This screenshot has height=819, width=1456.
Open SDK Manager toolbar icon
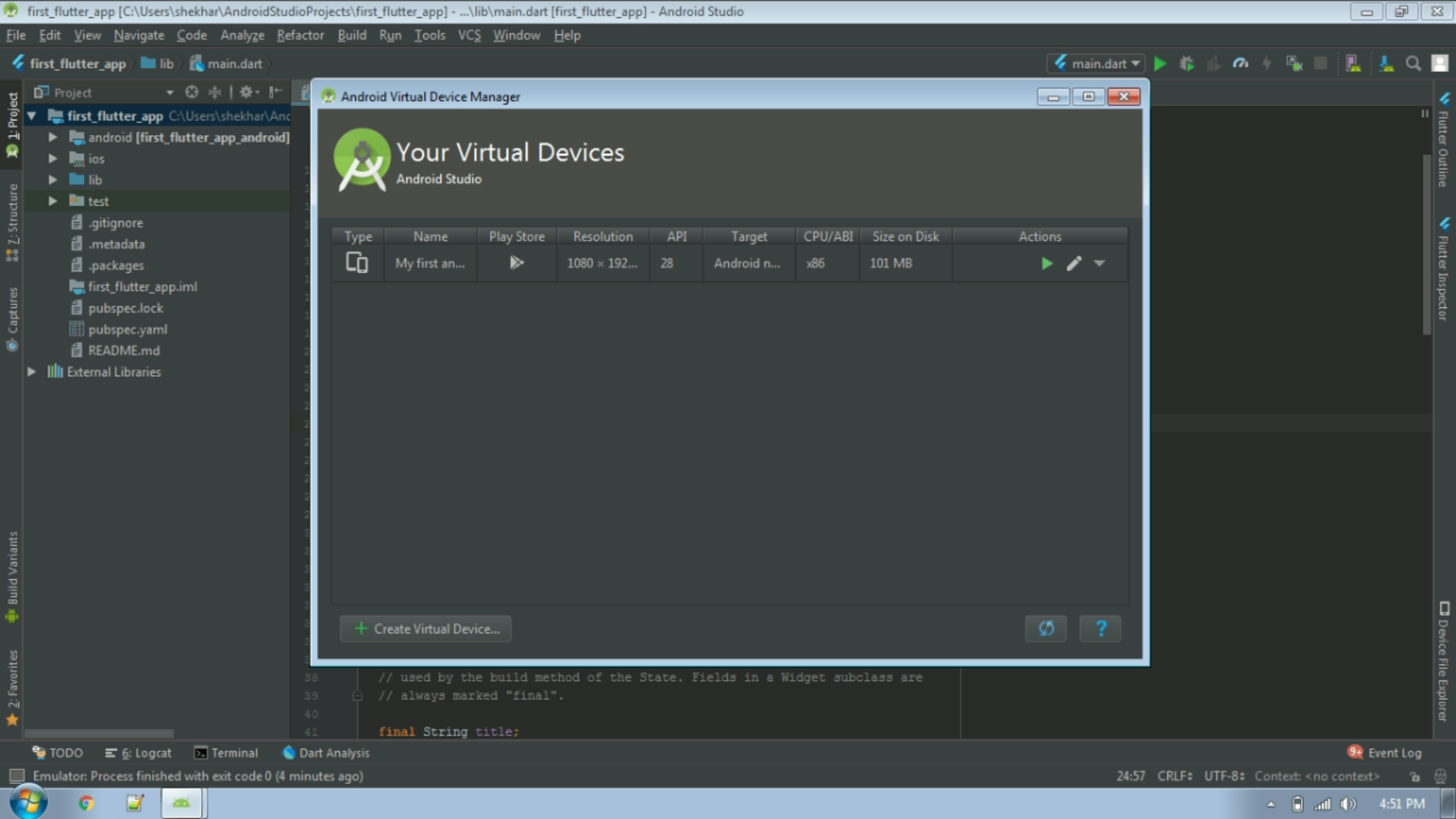click(1386, 64)
